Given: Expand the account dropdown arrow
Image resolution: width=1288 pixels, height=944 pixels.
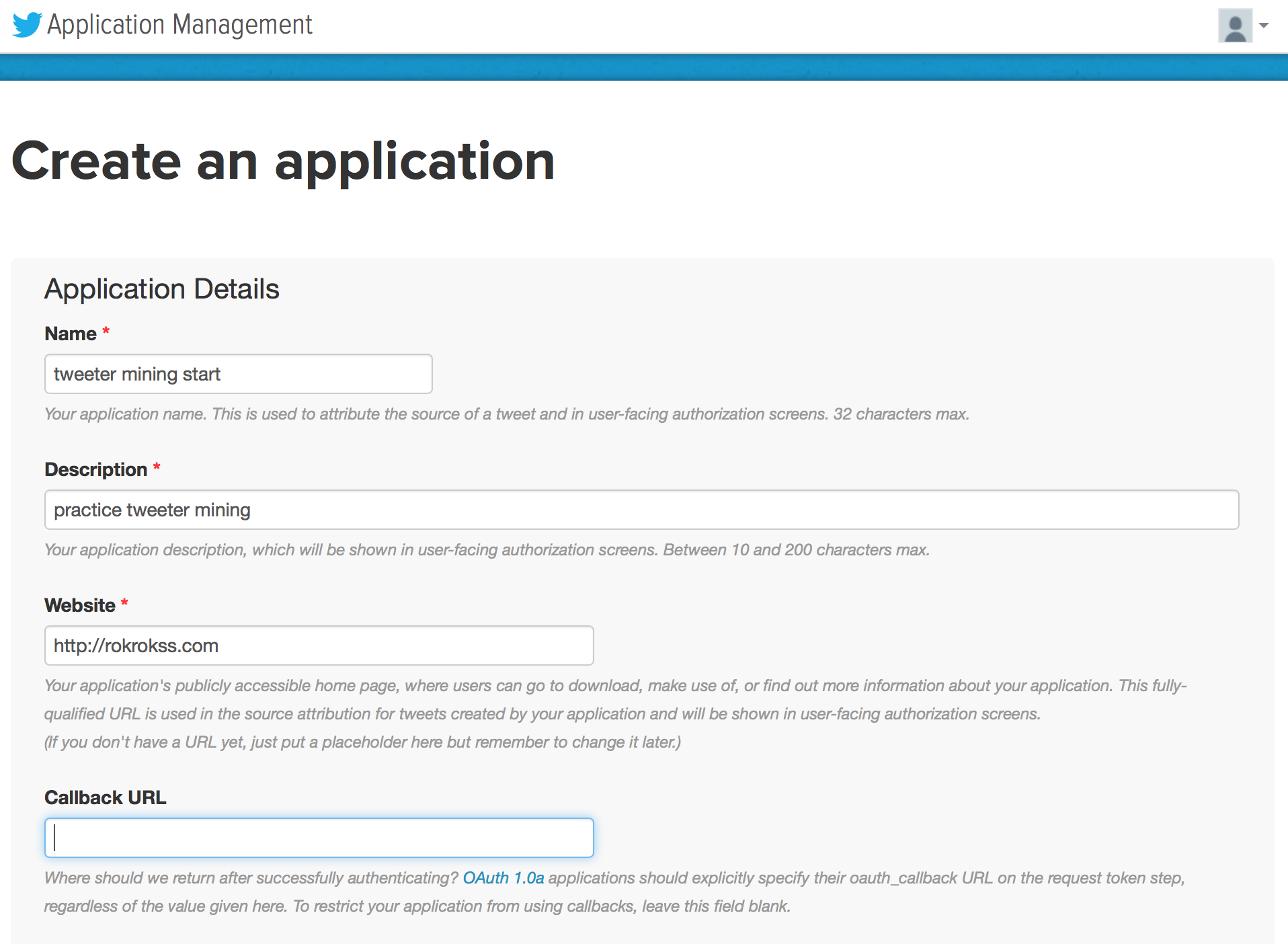Looking at the screenshot, I should [1264, 26].
